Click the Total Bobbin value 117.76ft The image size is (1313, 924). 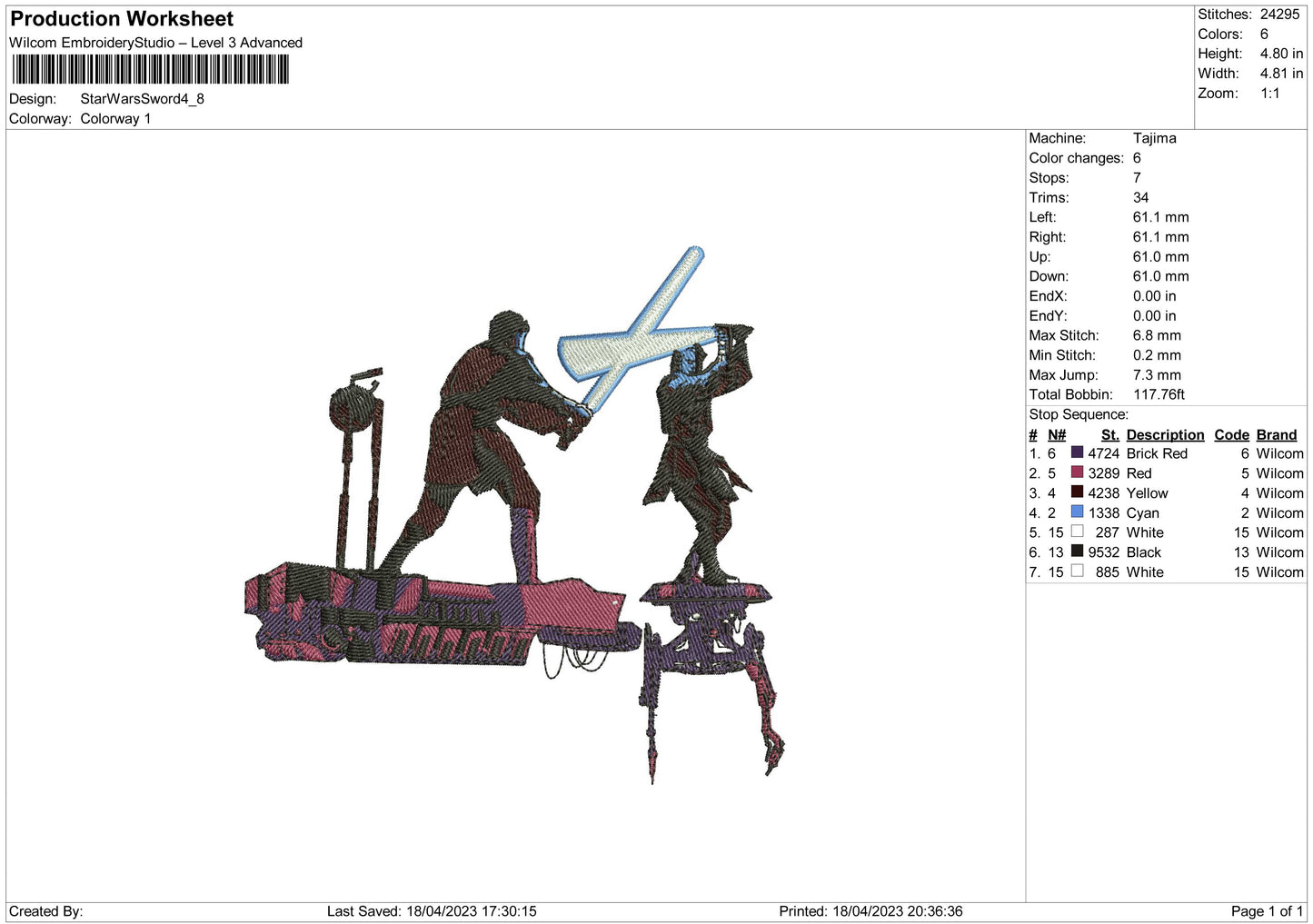1160,394
